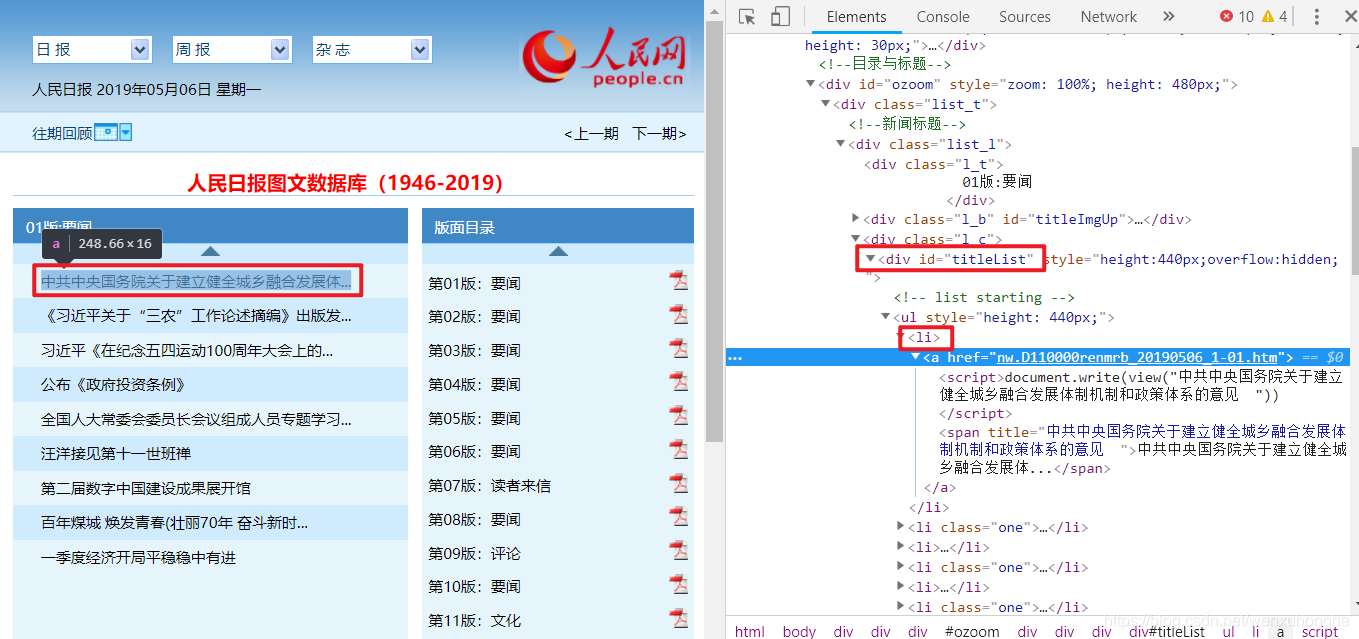Open article 公布《政府投资条例》
Screen dimensions: 1359x639
coord(113,384)
